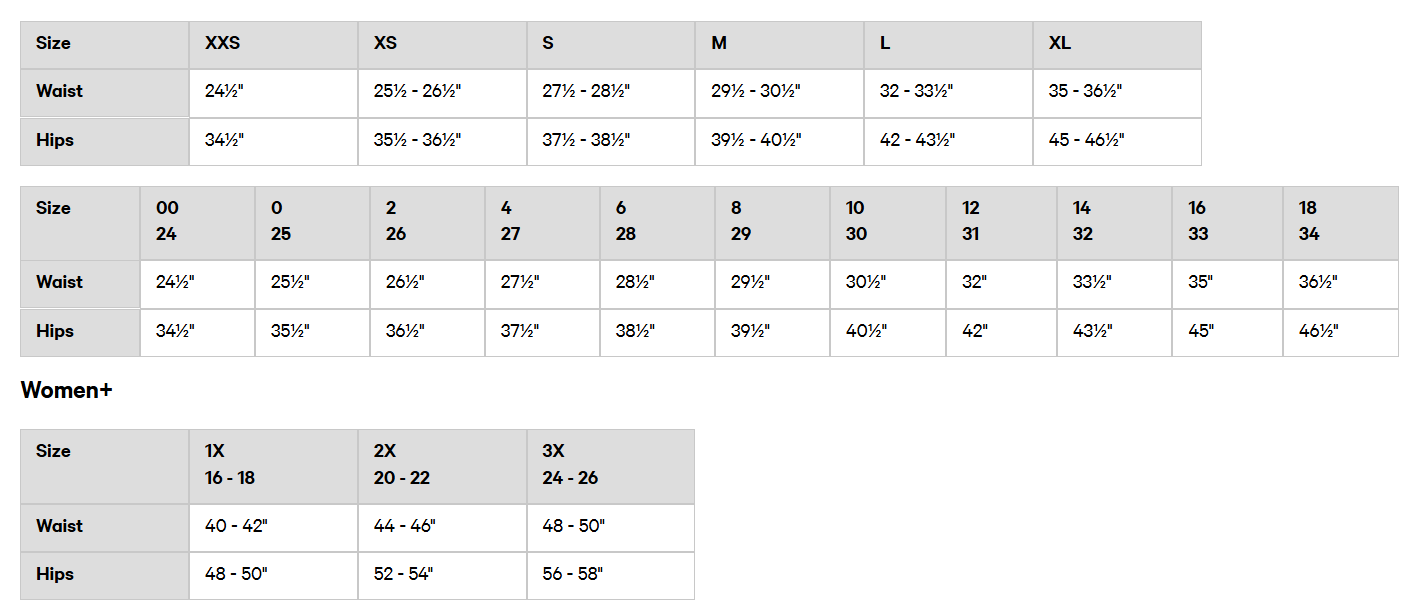The width and height of the screenshot is (1422, 610).
Task: Select the 42" hips cell for size 12
Action: tap(1001, 332)
